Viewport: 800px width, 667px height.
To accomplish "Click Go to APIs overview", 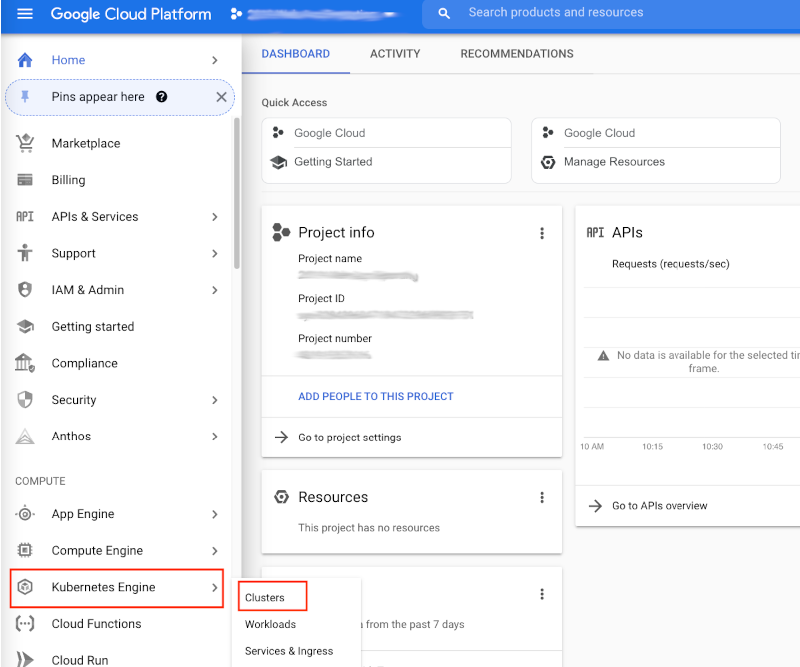I will 662,505.
